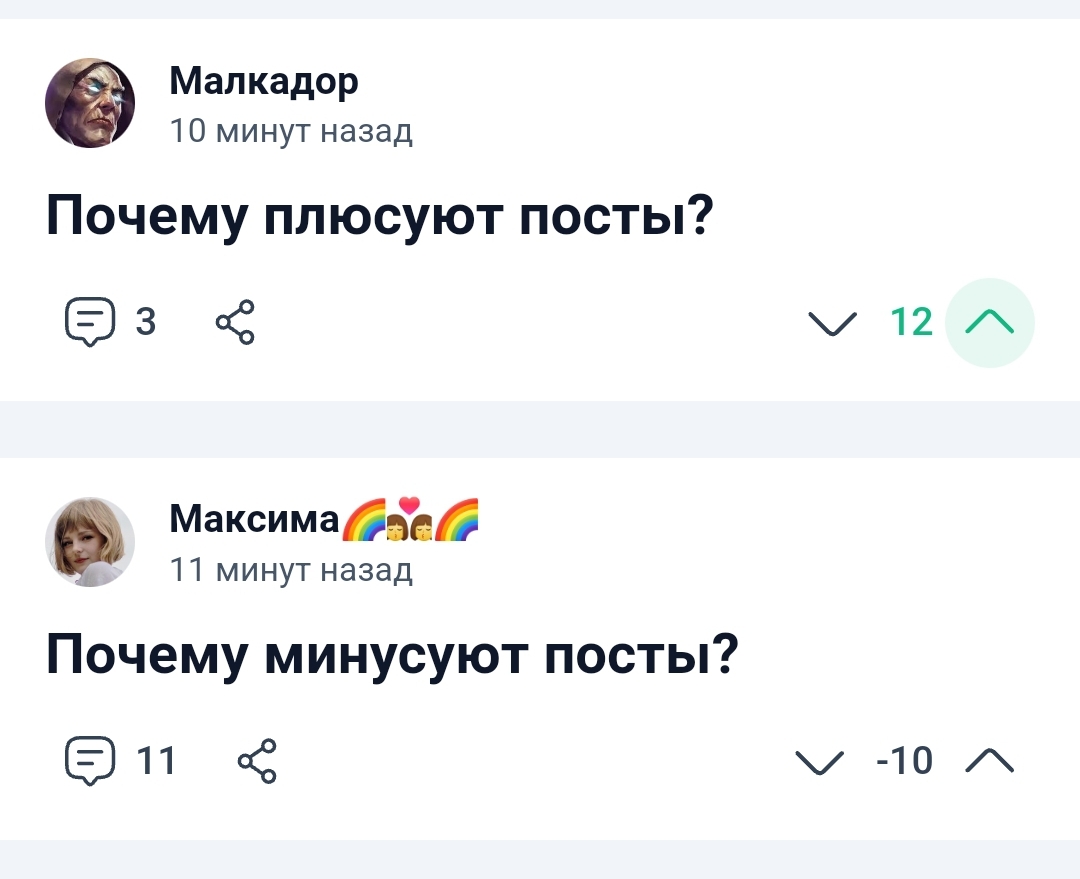Open Малкадор's profile via avatar
Viewport: 1080px width, 879px height.
tap(90, 103)
